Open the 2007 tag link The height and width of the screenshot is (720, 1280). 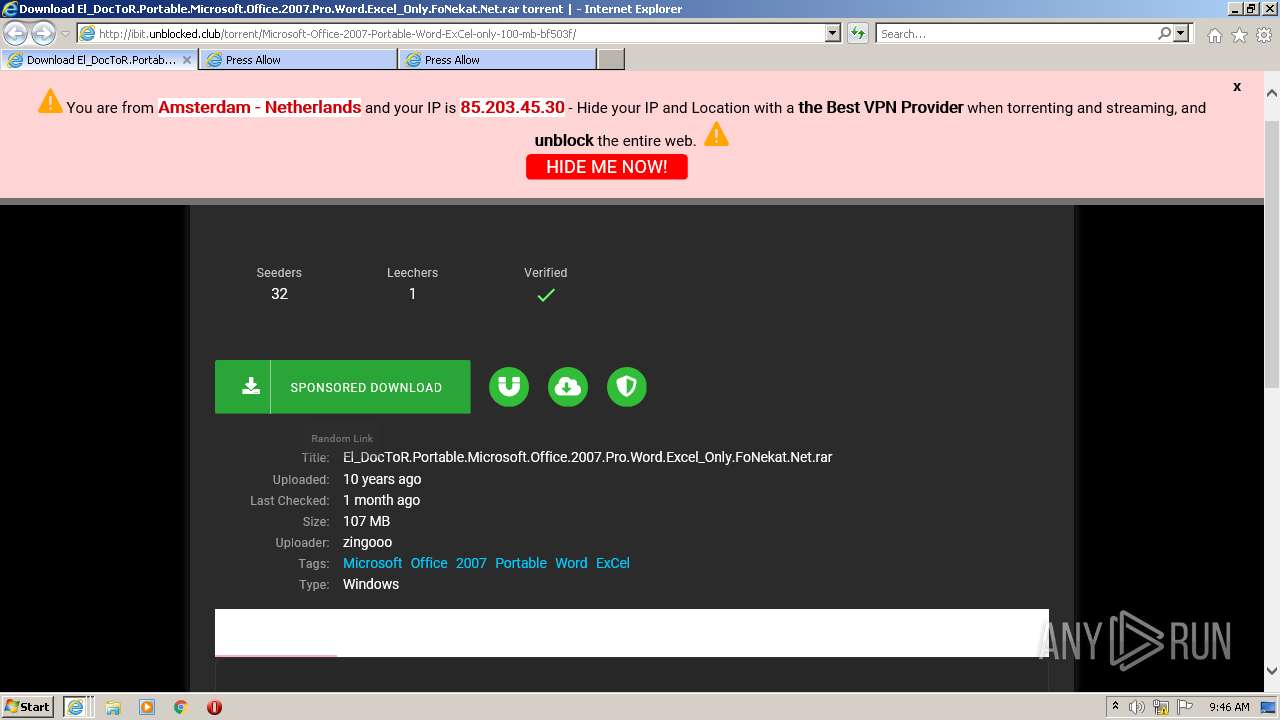coord(471,563)
